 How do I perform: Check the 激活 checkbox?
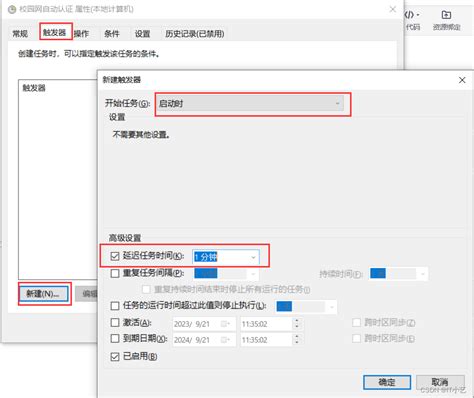click(115, 322)
